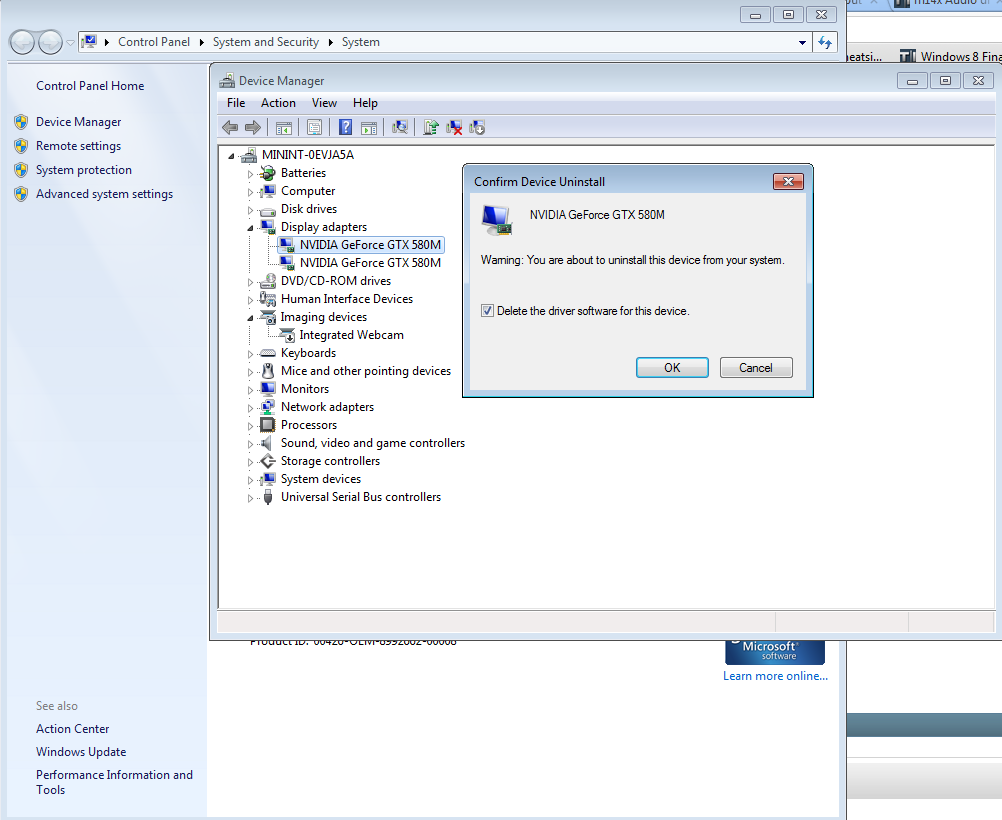The height and width of the screenshot is (820, 1002).
Task: Click the Keyboards category icon
Action: [268, 353]
